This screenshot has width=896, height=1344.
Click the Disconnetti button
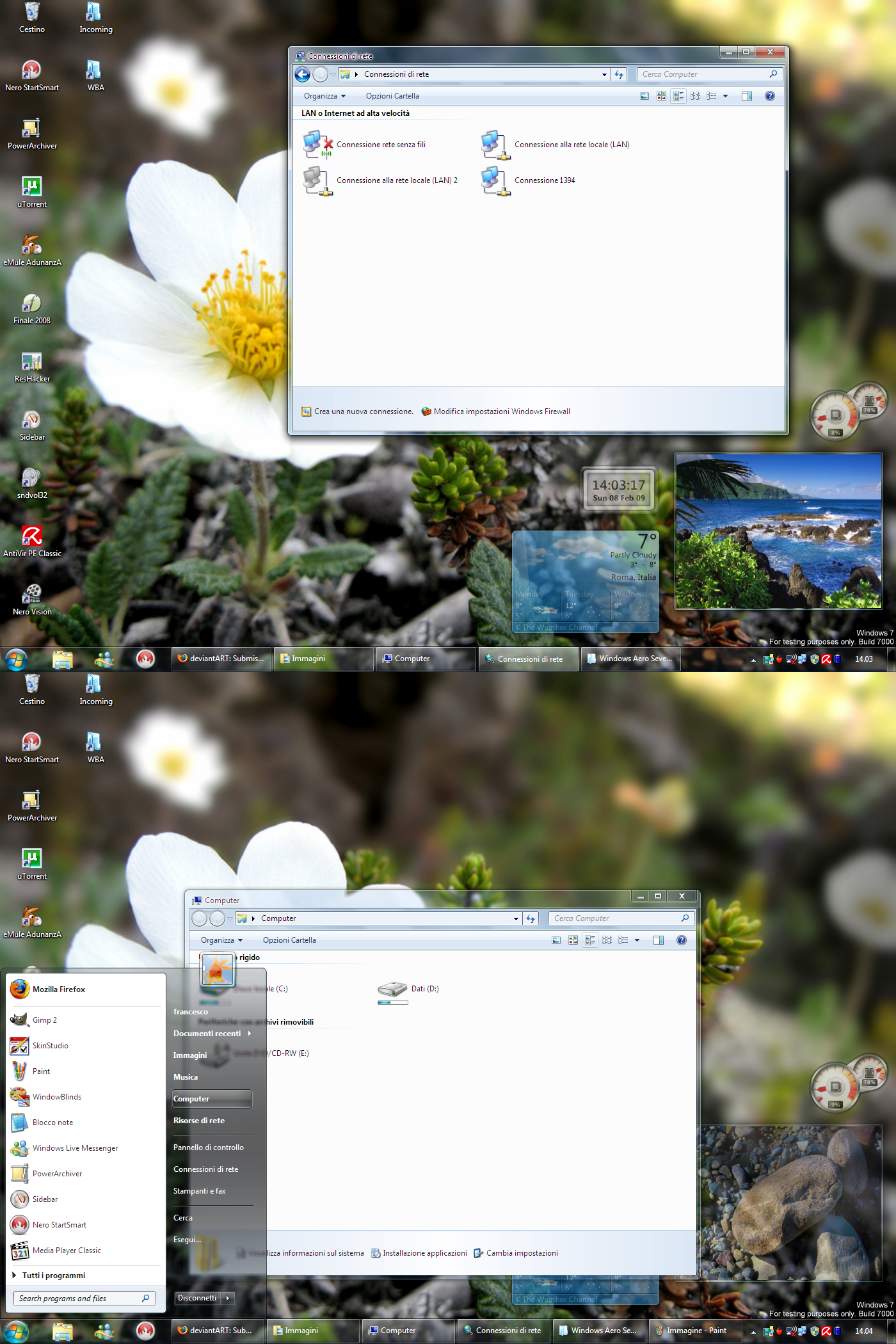(x=198, y=1298)
